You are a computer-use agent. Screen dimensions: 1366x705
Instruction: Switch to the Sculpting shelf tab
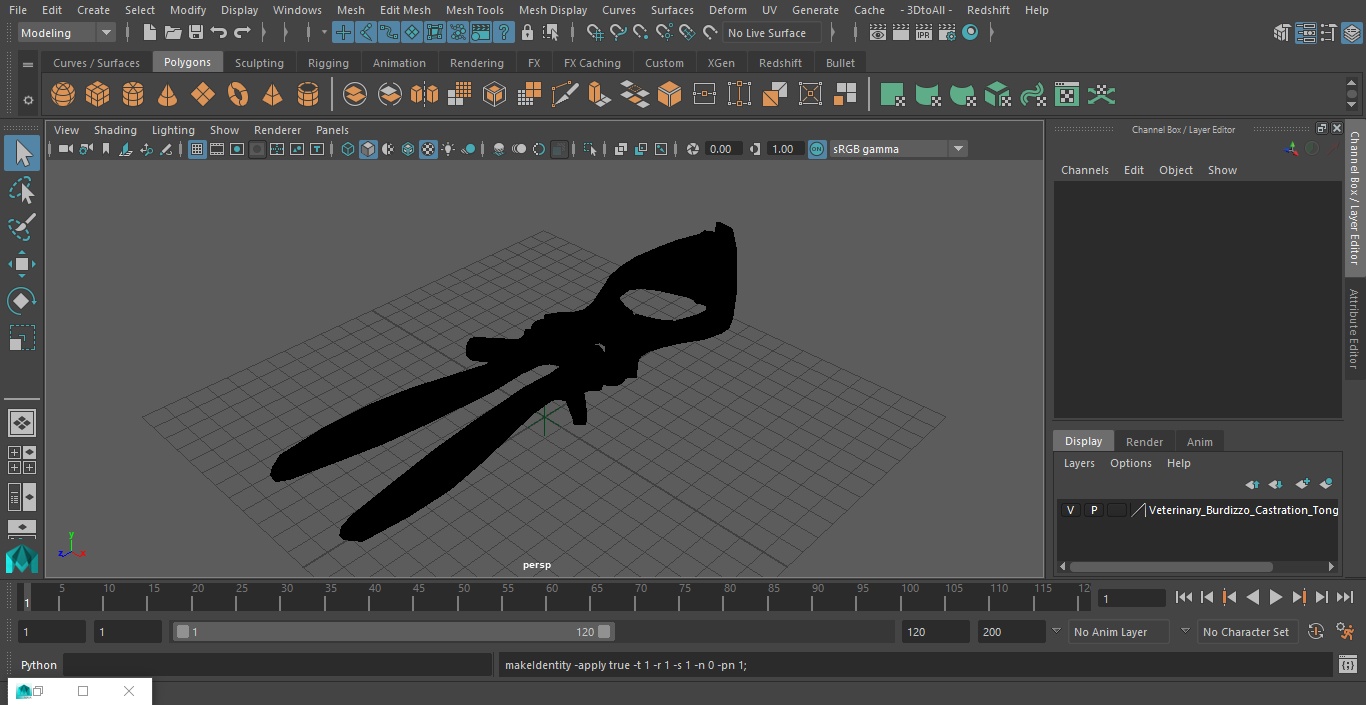coord(259,63)
